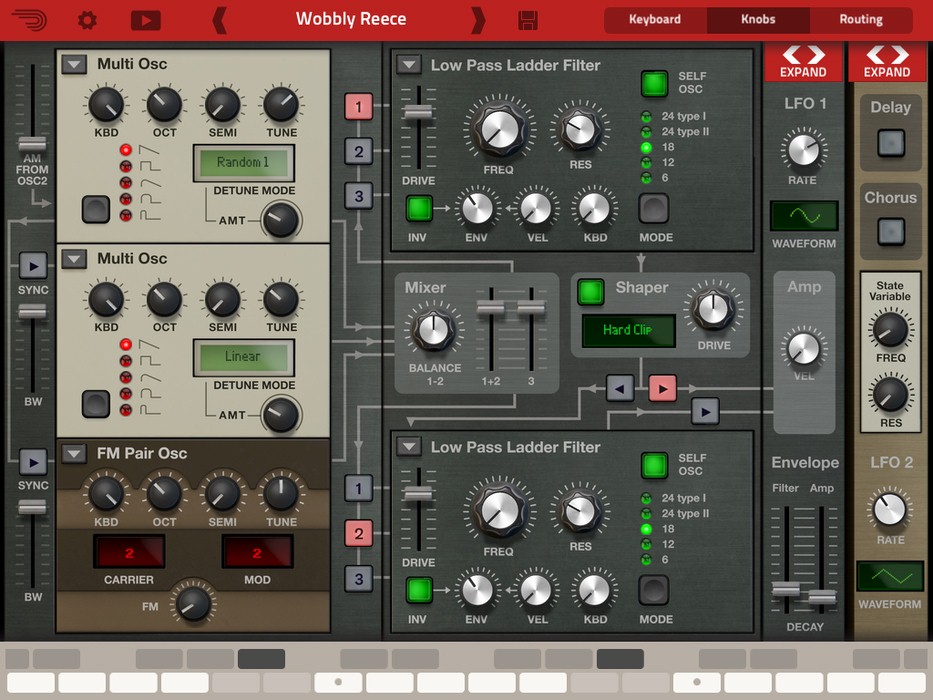Image resolution: width=933 pixels, height=700 pixels.
Task: Expand the LFO 1 panel
Action: (803, 61)
